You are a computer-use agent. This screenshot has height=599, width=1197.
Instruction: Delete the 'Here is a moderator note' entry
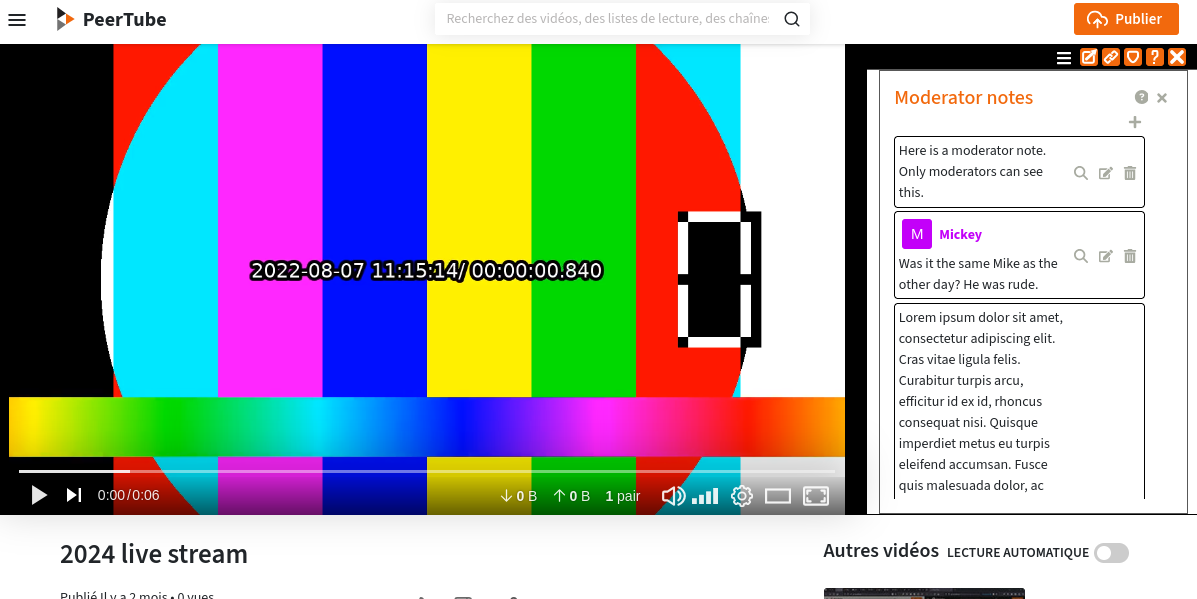(x=1130, y=173)
